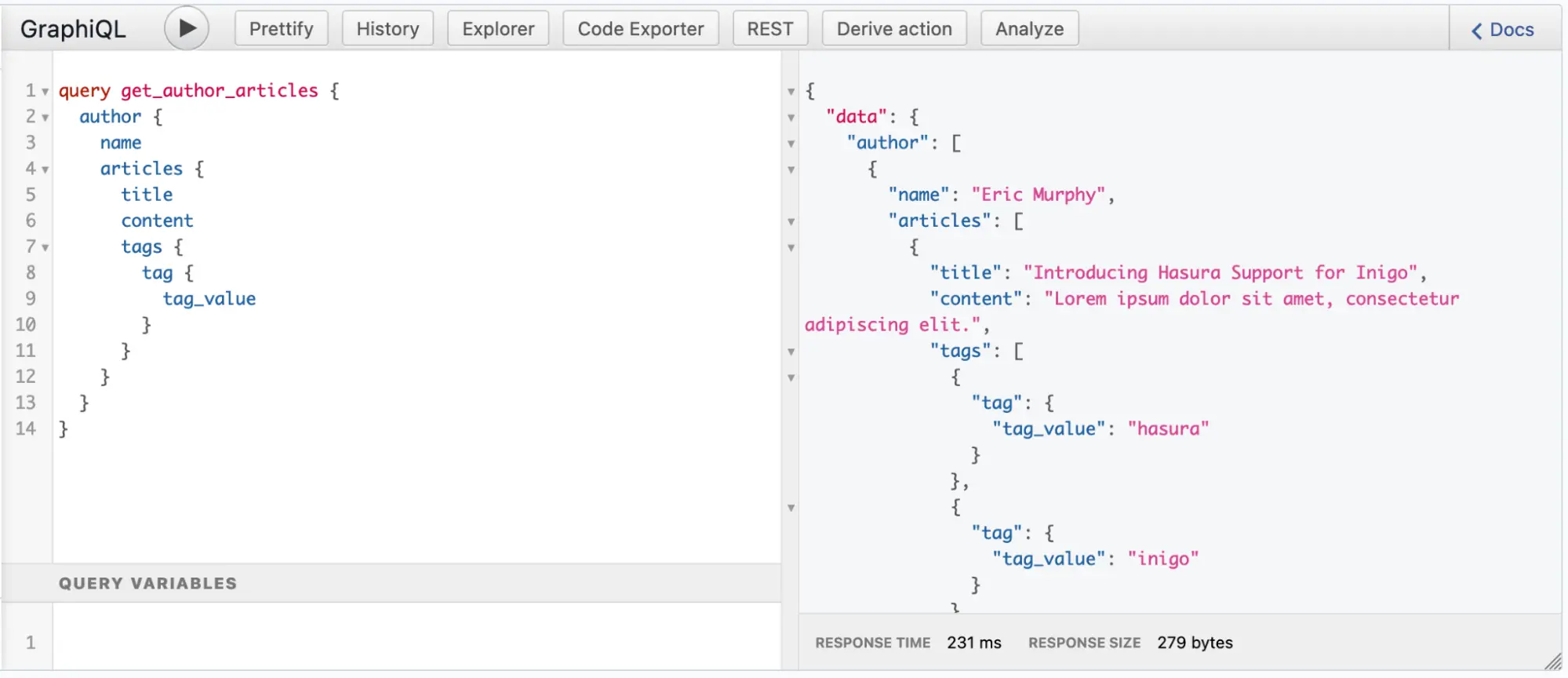Click the REST button
Screen dimensions: 1568x678
769,29
